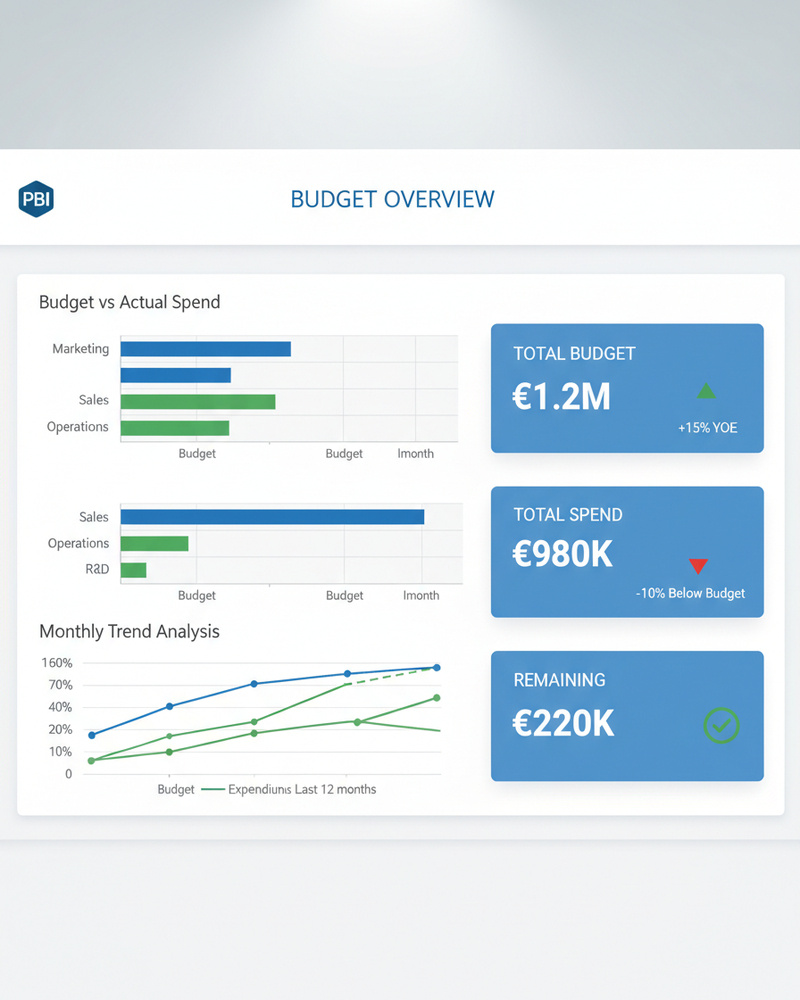The height and width of the screenshot is (1000, 800).
Task: Click the -10% Below Budget text
Action: coord(690,593)
